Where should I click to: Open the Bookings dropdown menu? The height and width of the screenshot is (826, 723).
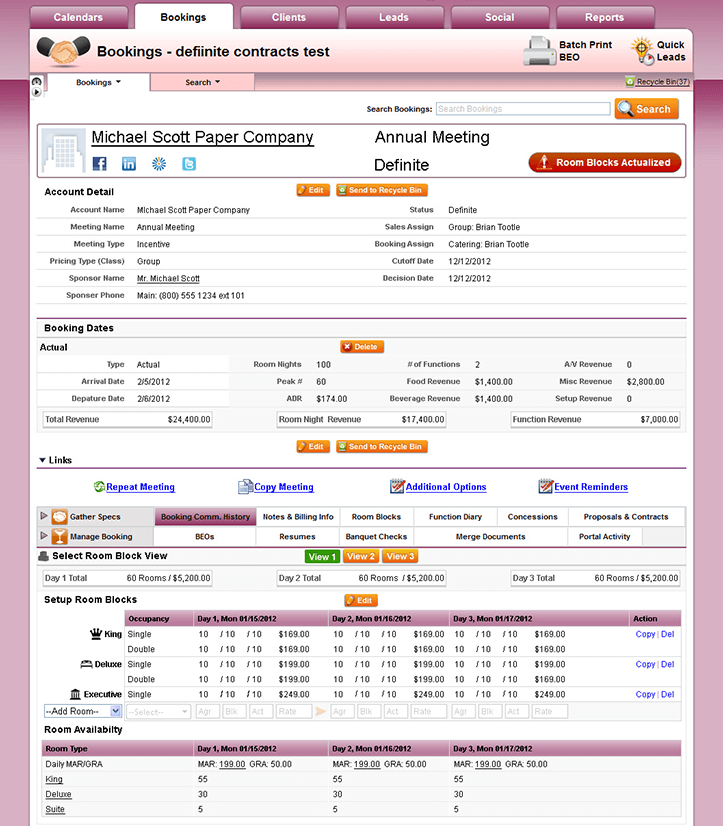[99, 82]
